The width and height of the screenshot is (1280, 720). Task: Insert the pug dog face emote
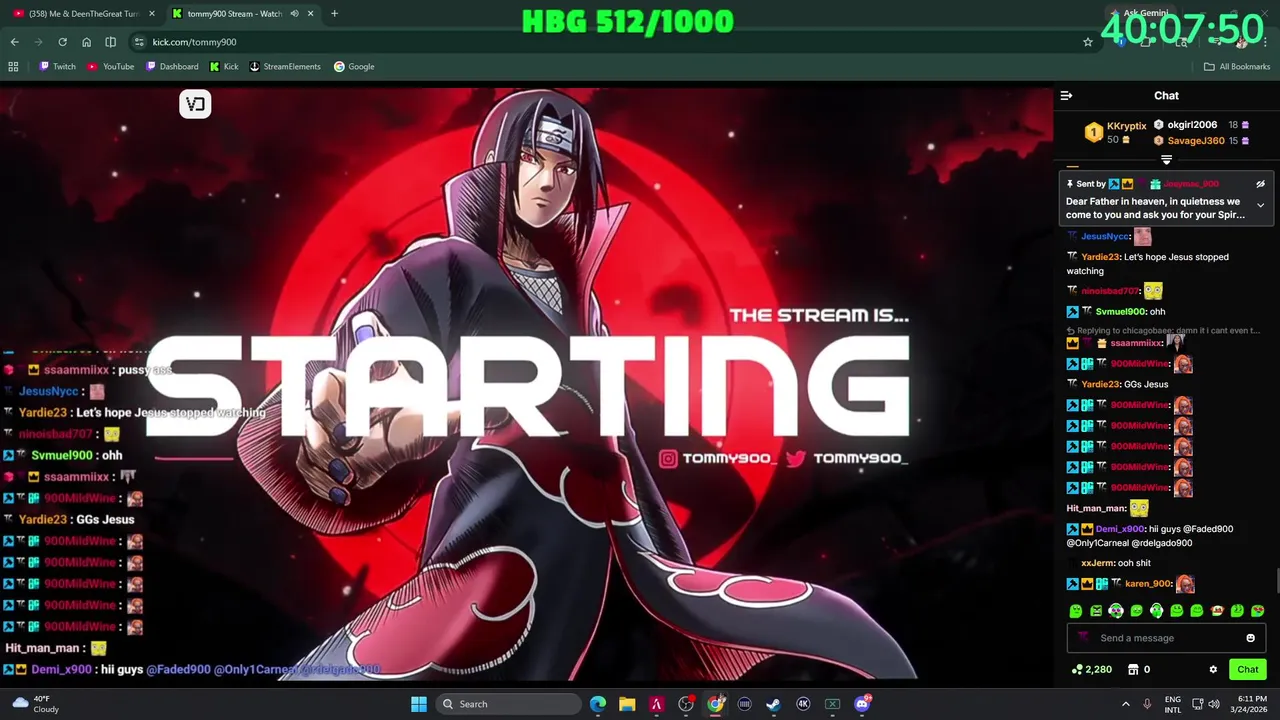pyautogui.click(x=1217, y=611)
